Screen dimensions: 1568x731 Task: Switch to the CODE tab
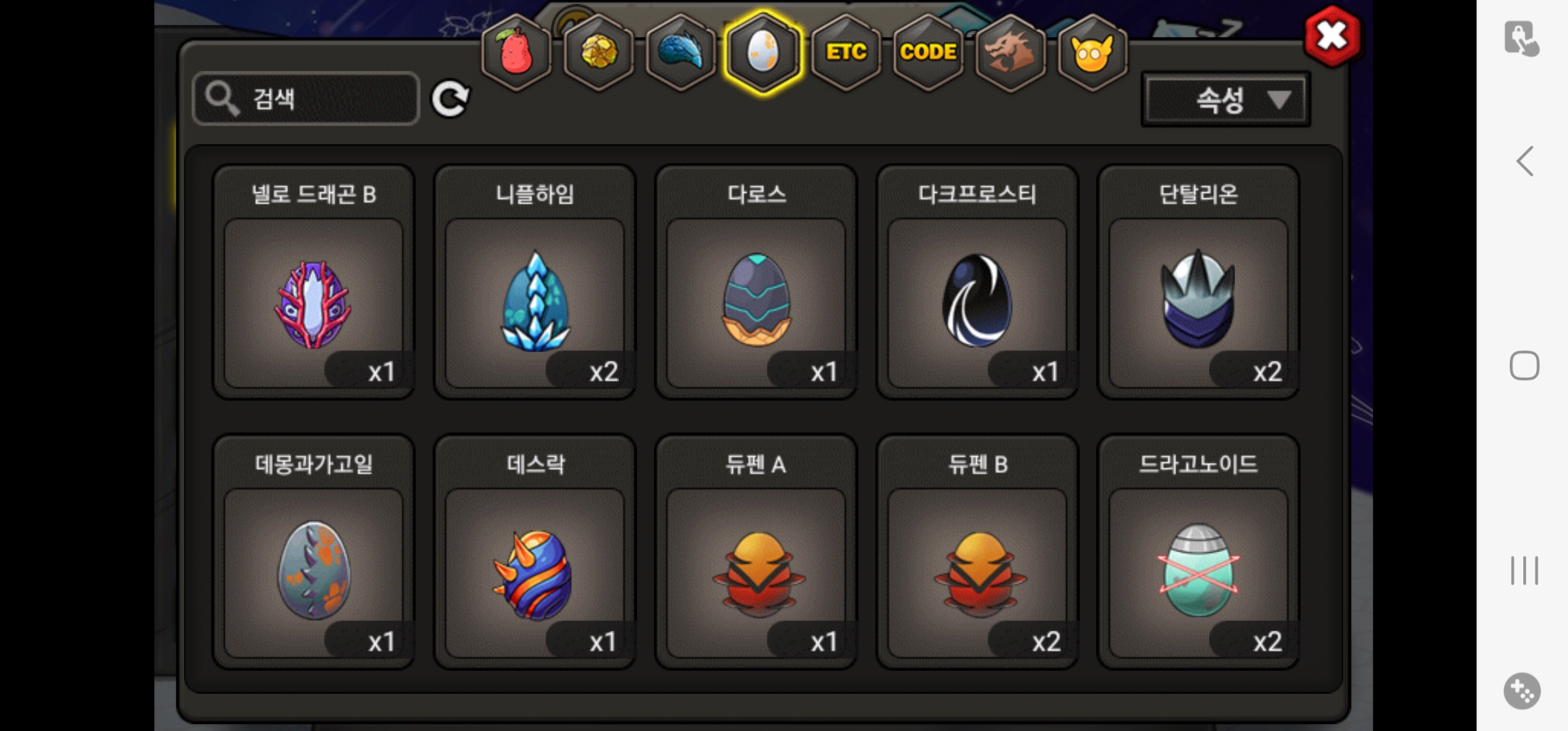[x=928, y=52]
